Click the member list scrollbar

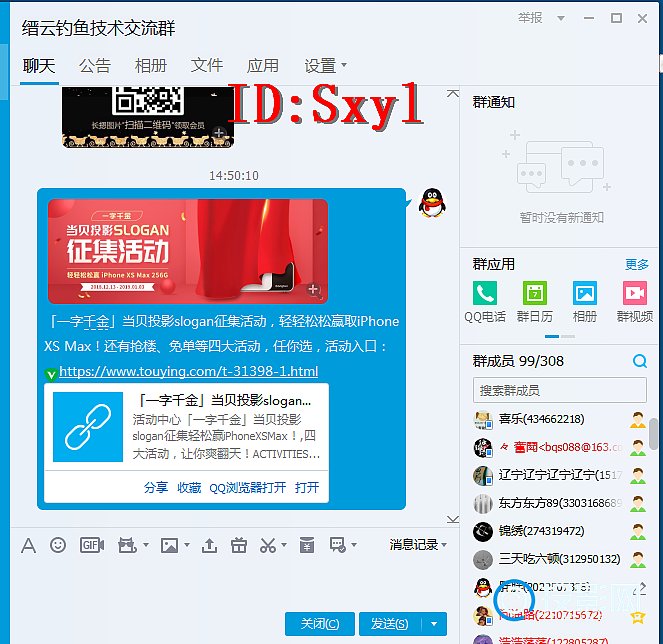click(x=653, y=434)
